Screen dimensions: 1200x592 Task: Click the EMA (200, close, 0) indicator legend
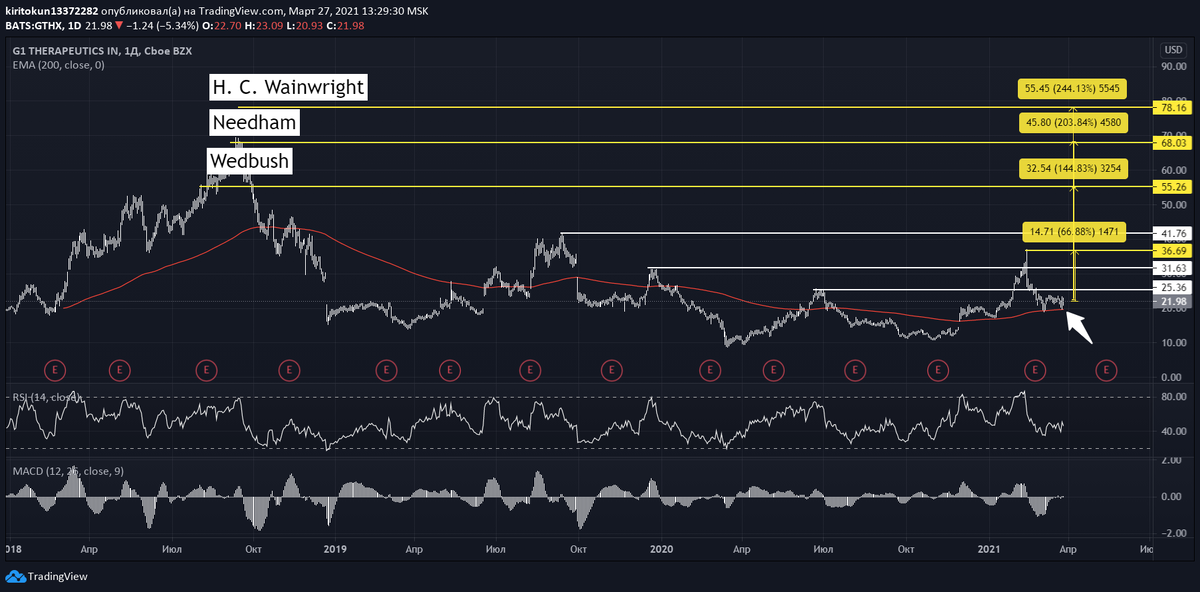58,65
